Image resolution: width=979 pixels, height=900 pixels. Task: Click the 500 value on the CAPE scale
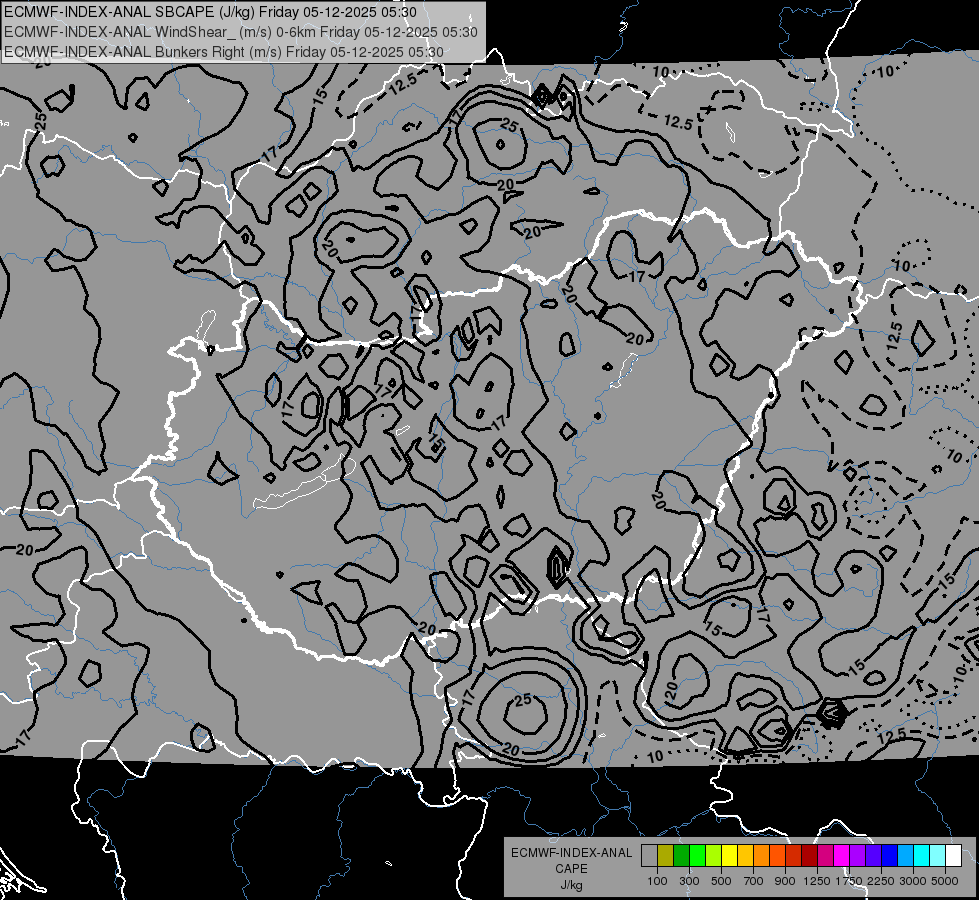tap(721, 881)
